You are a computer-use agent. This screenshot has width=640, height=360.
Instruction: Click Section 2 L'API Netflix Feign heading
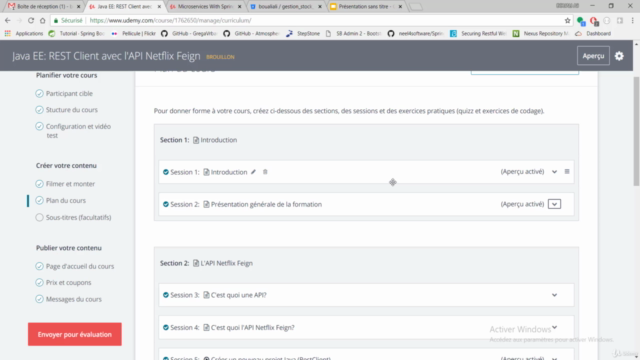[x=227, y=263]
